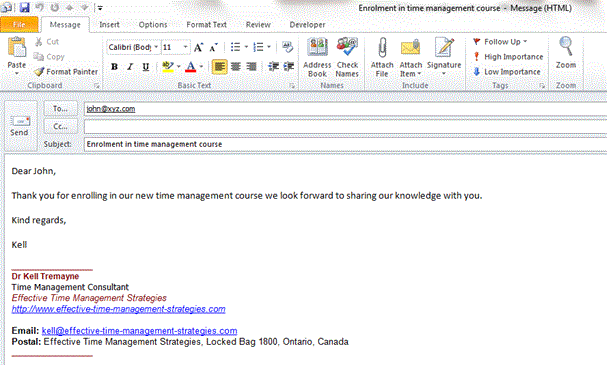Shrink the font size
This screenshot has height=365, width=607.
click(x=213, y=48)
